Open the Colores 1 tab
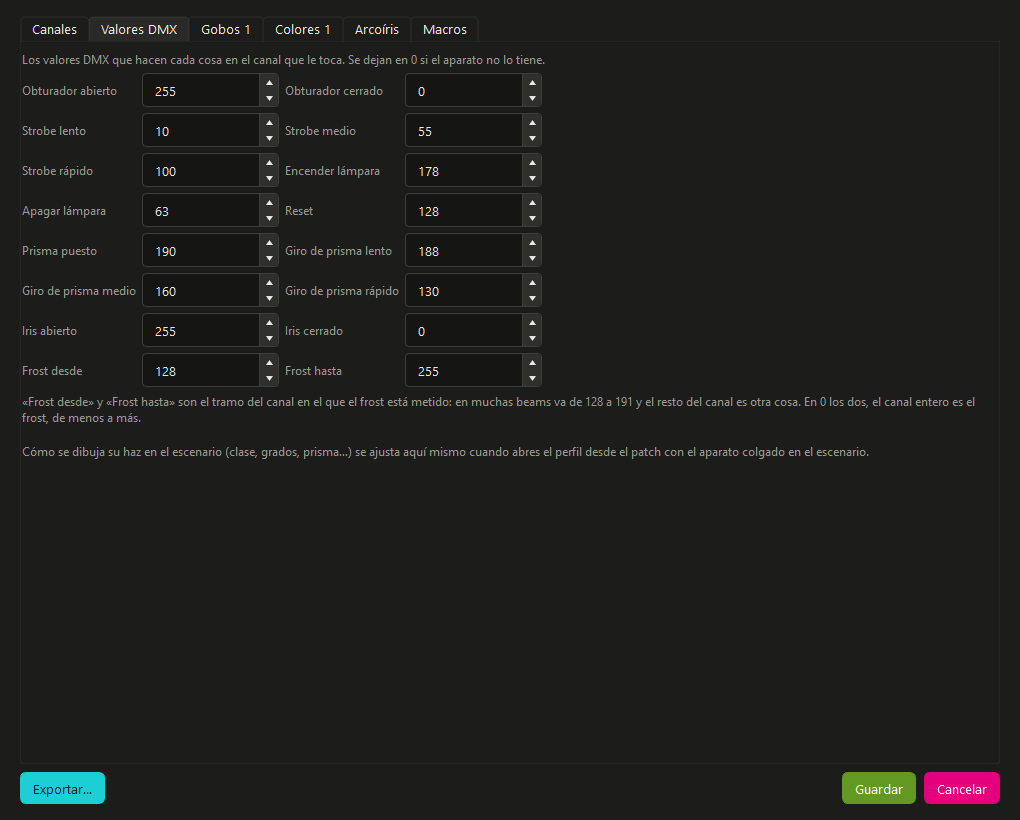 302,29
